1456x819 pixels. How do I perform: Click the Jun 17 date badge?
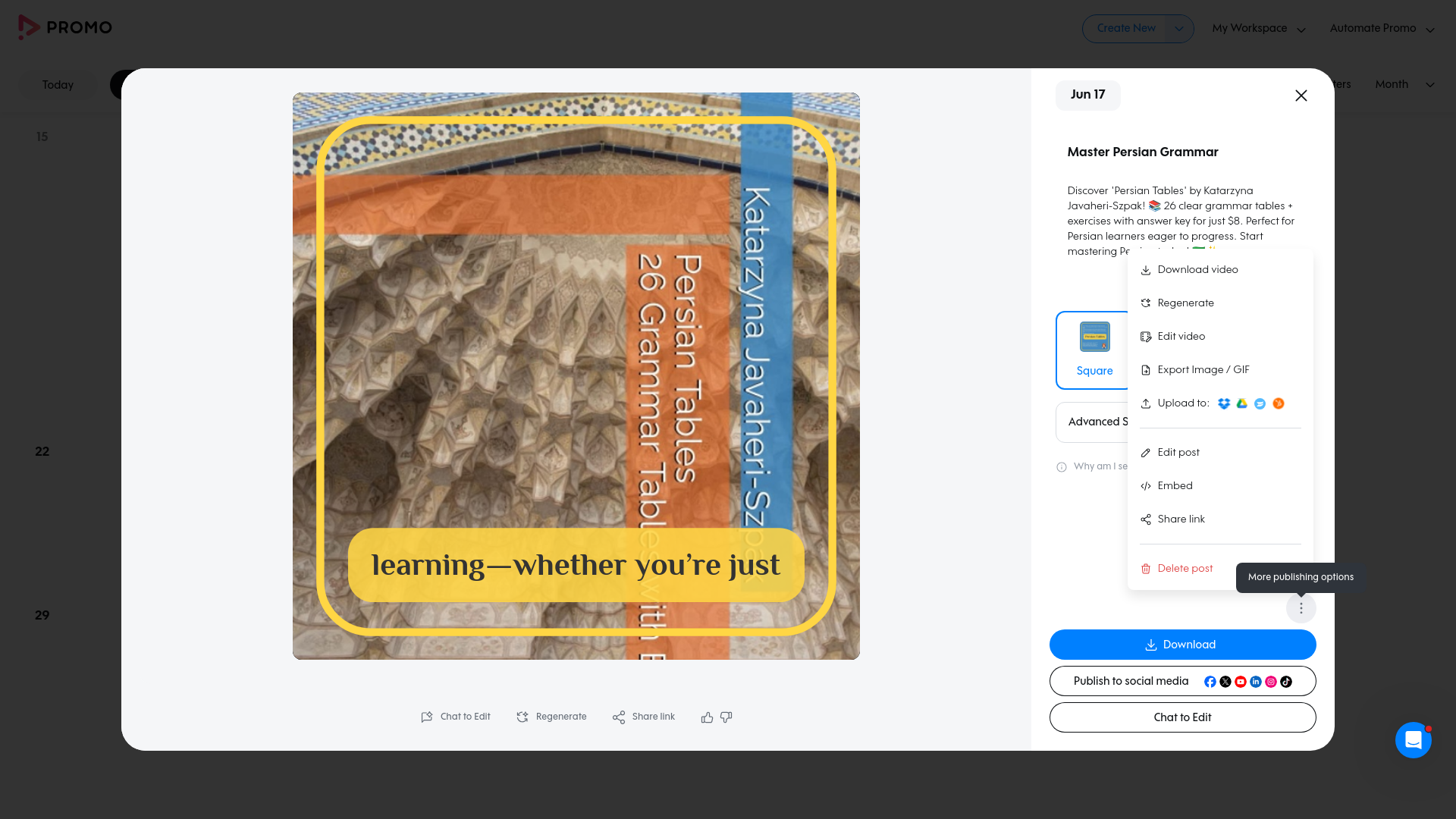[x=1087, y=95]
